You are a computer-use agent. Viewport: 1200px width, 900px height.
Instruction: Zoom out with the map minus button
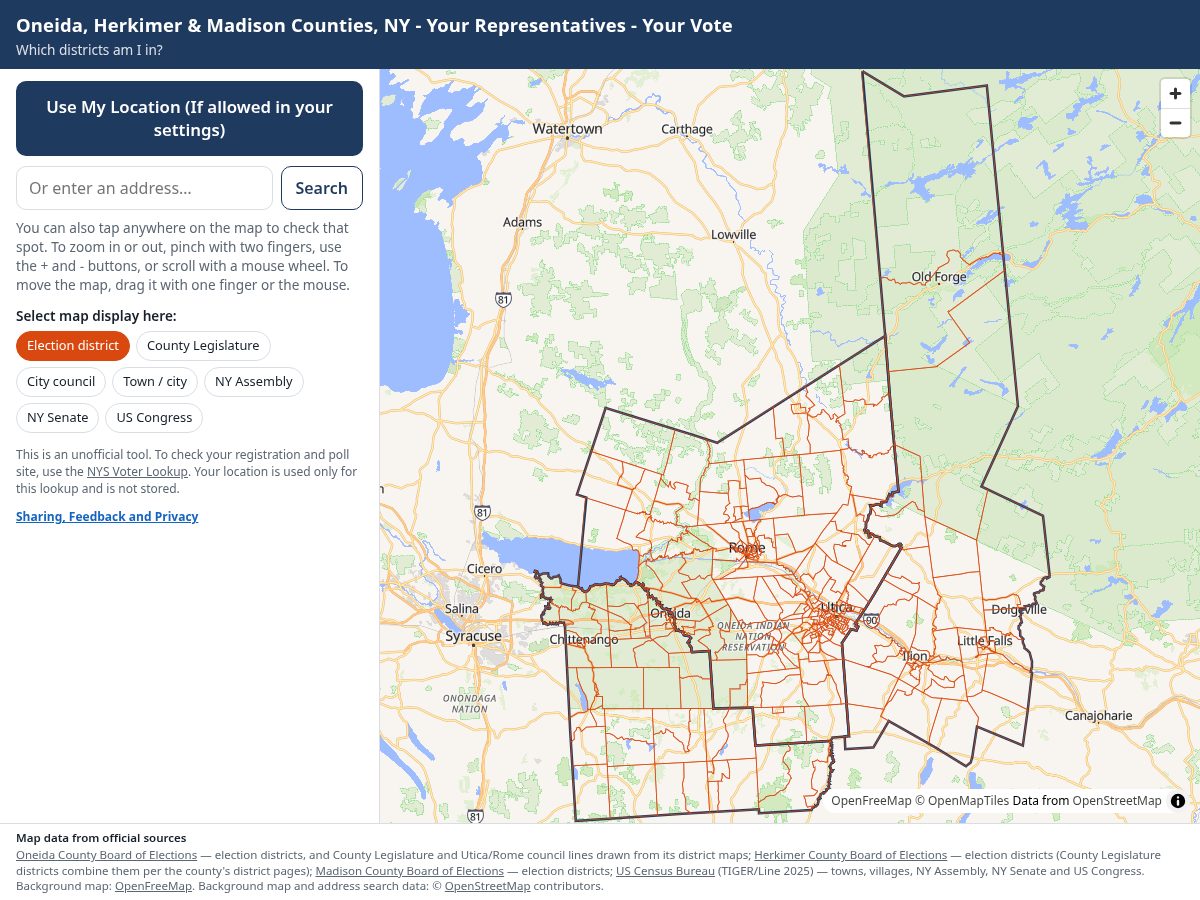click(x=1175, y=122)
